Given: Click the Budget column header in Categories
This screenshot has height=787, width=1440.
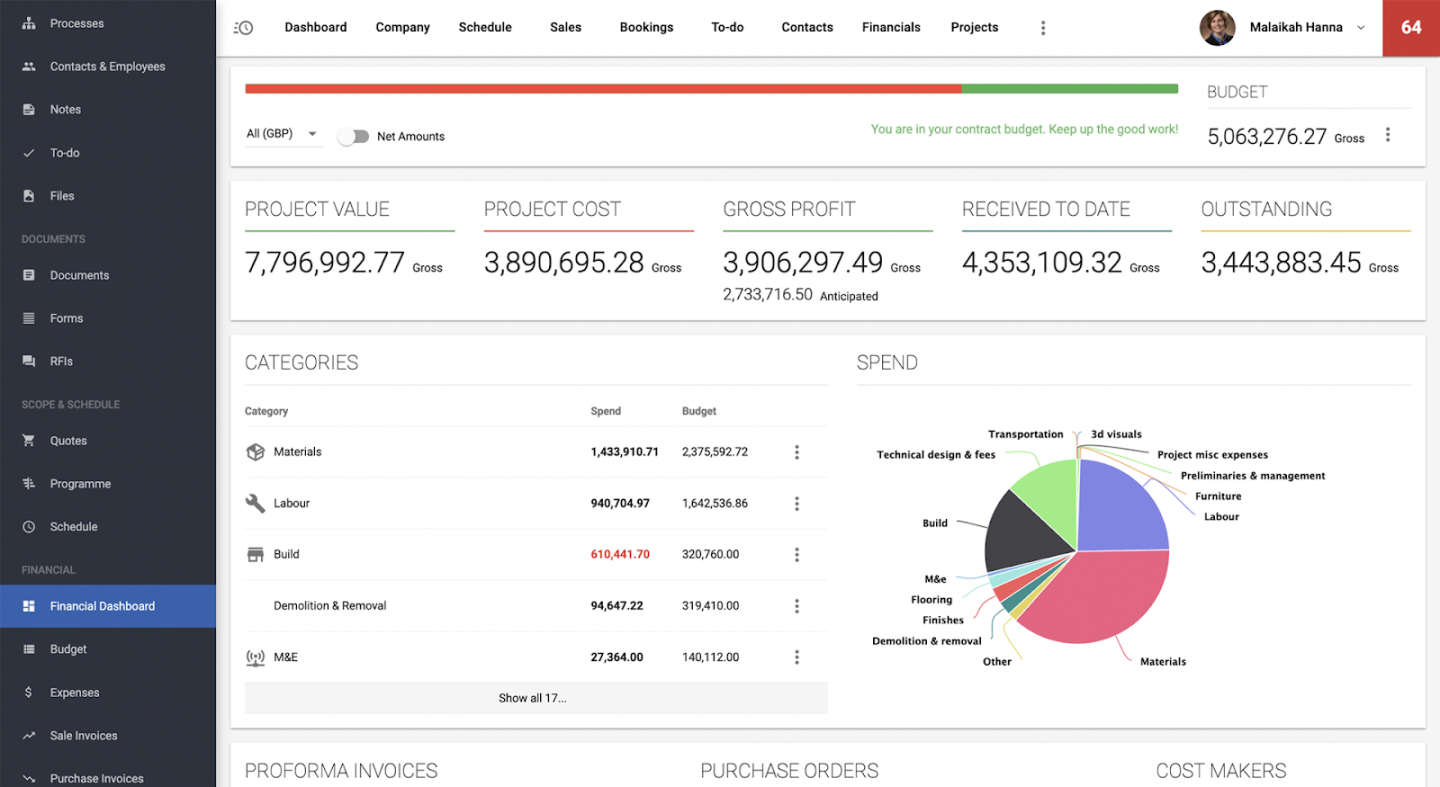Looking at the screenshot, I should [x=699, y=411].
